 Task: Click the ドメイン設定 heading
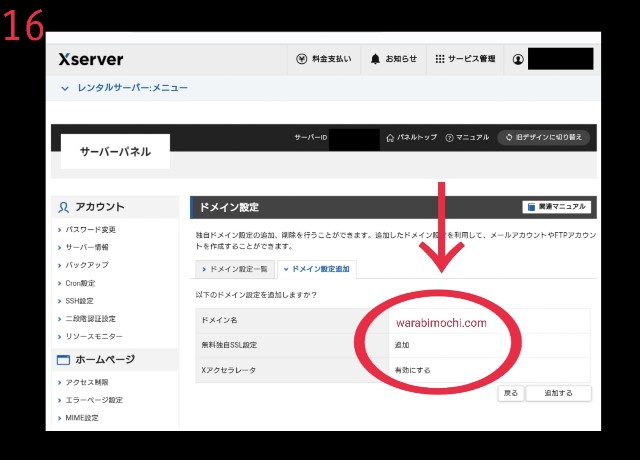click(x=229, y=207)
